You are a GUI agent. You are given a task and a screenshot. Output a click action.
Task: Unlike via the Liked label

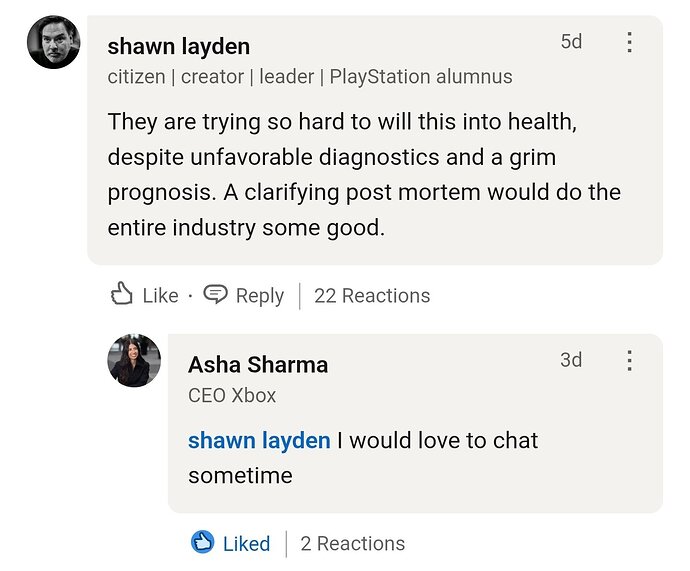246,544
